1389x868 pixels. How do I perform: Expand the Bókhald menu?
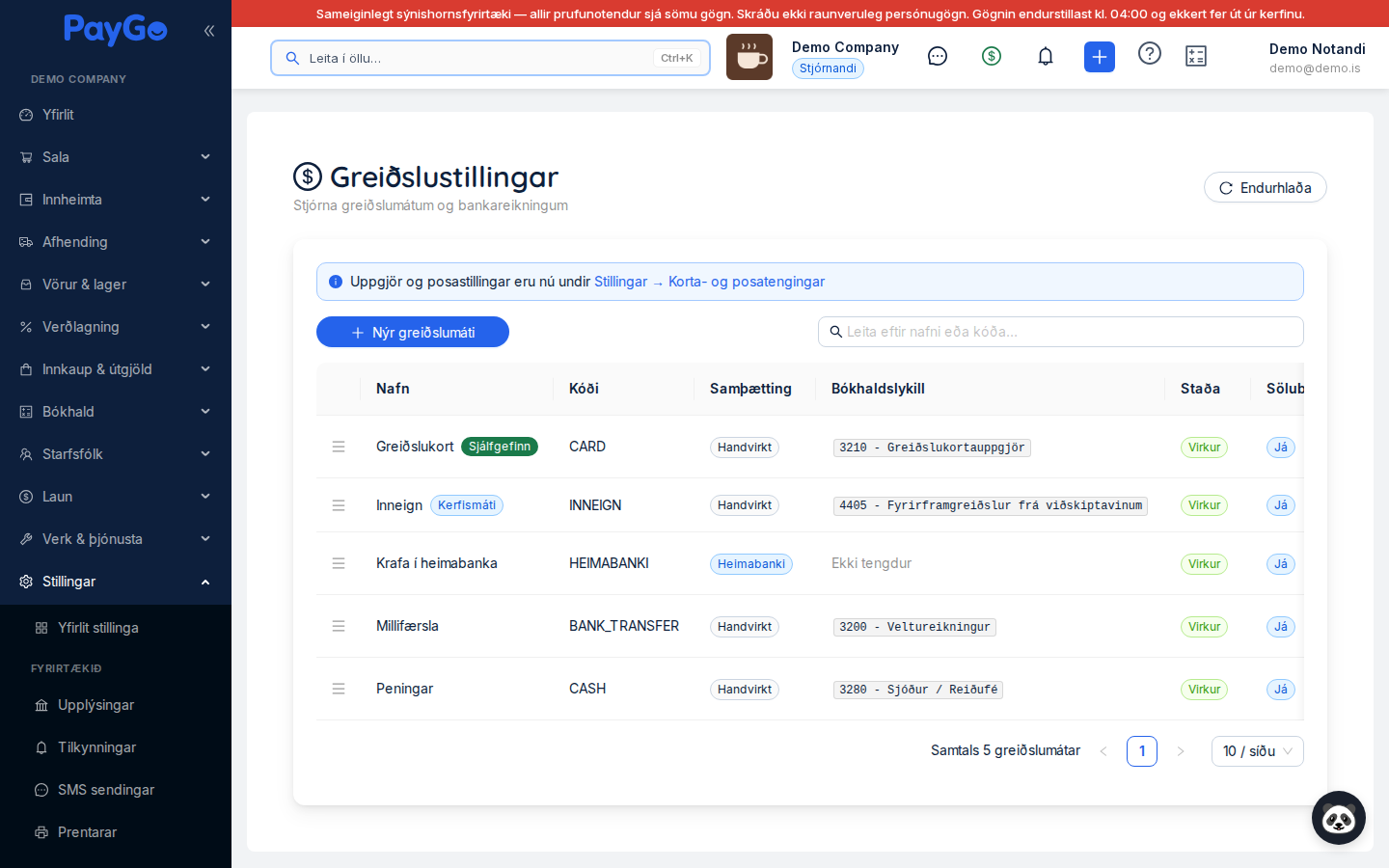116,412
